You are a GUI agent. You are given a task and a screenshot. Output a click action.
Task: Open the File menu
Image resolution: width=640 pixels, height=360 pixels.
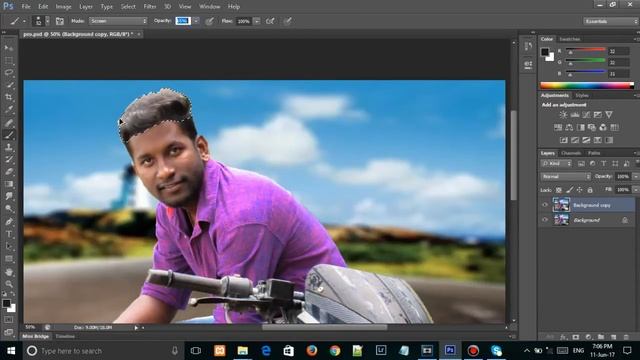26,7
